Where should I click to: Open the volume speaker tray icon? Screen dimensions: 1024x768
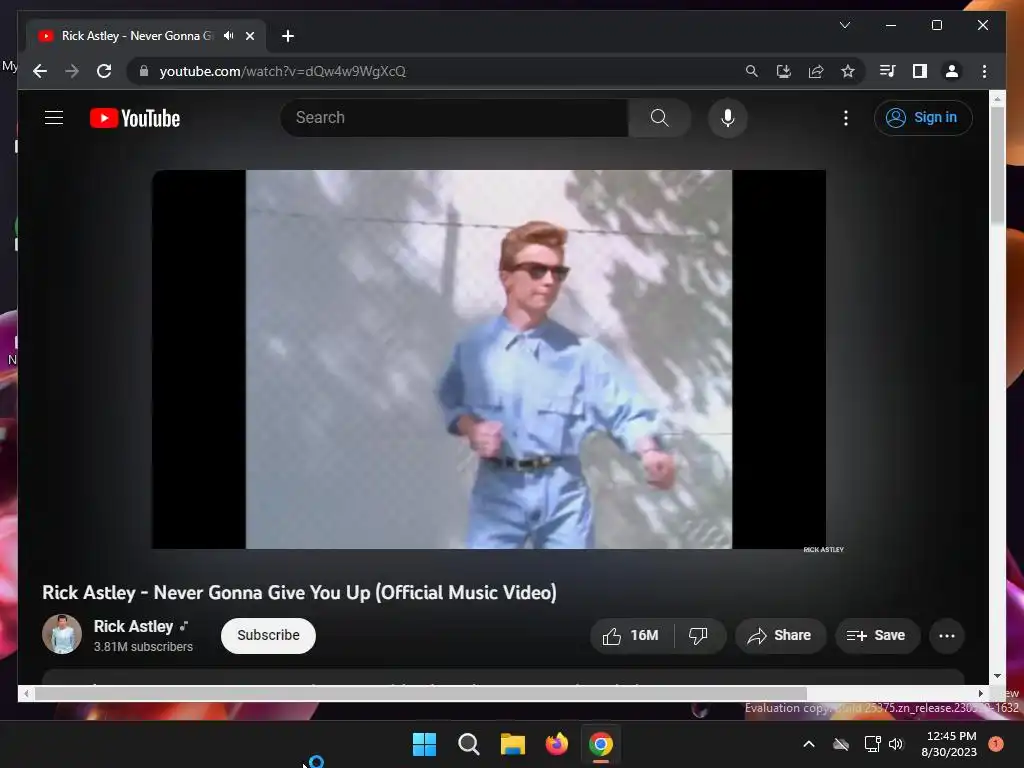[896, 744]
